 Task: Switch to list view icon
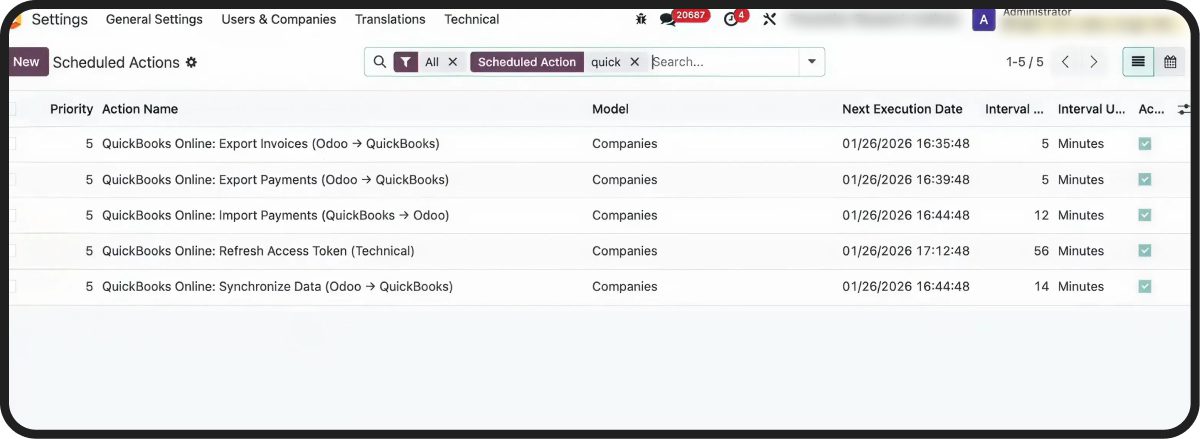(1138, 62)
